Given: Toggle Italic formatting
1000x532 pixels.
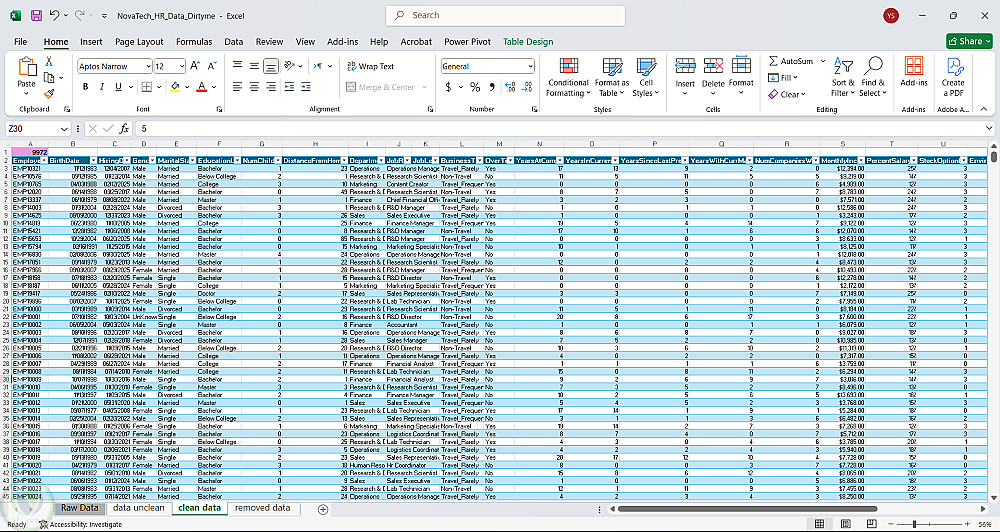Looking at the screenshot, I should 101,87.
